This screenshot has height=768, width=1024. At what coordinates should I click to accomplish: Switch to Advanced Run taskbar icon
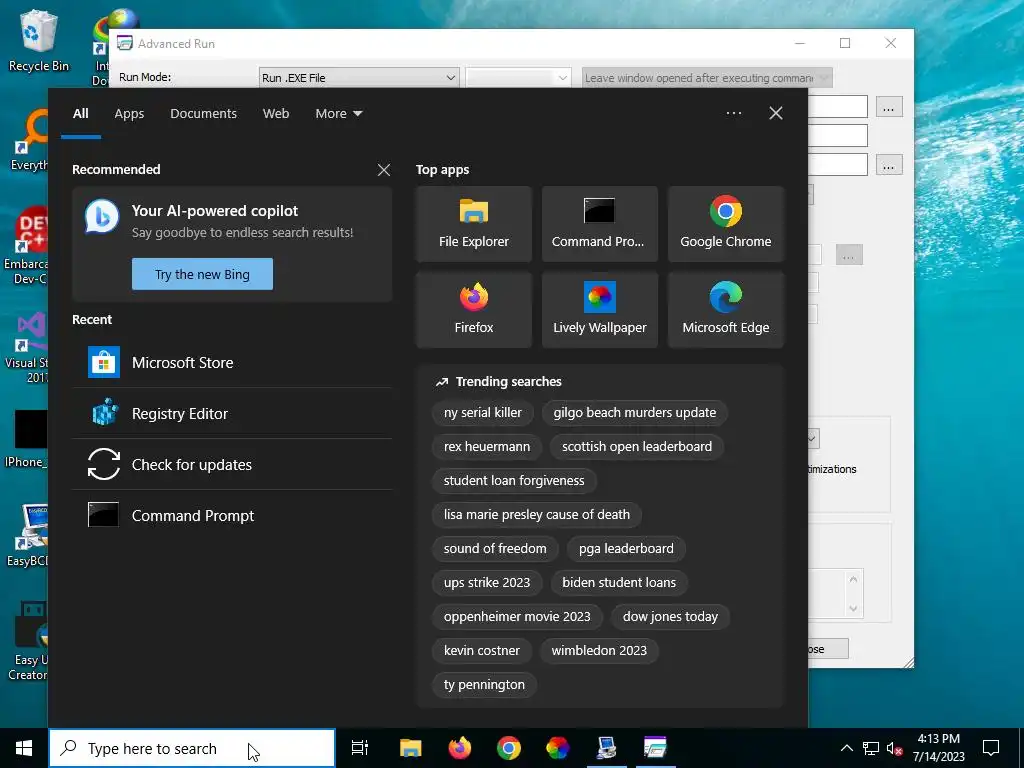pyautogui.click(x=655, y=748)
